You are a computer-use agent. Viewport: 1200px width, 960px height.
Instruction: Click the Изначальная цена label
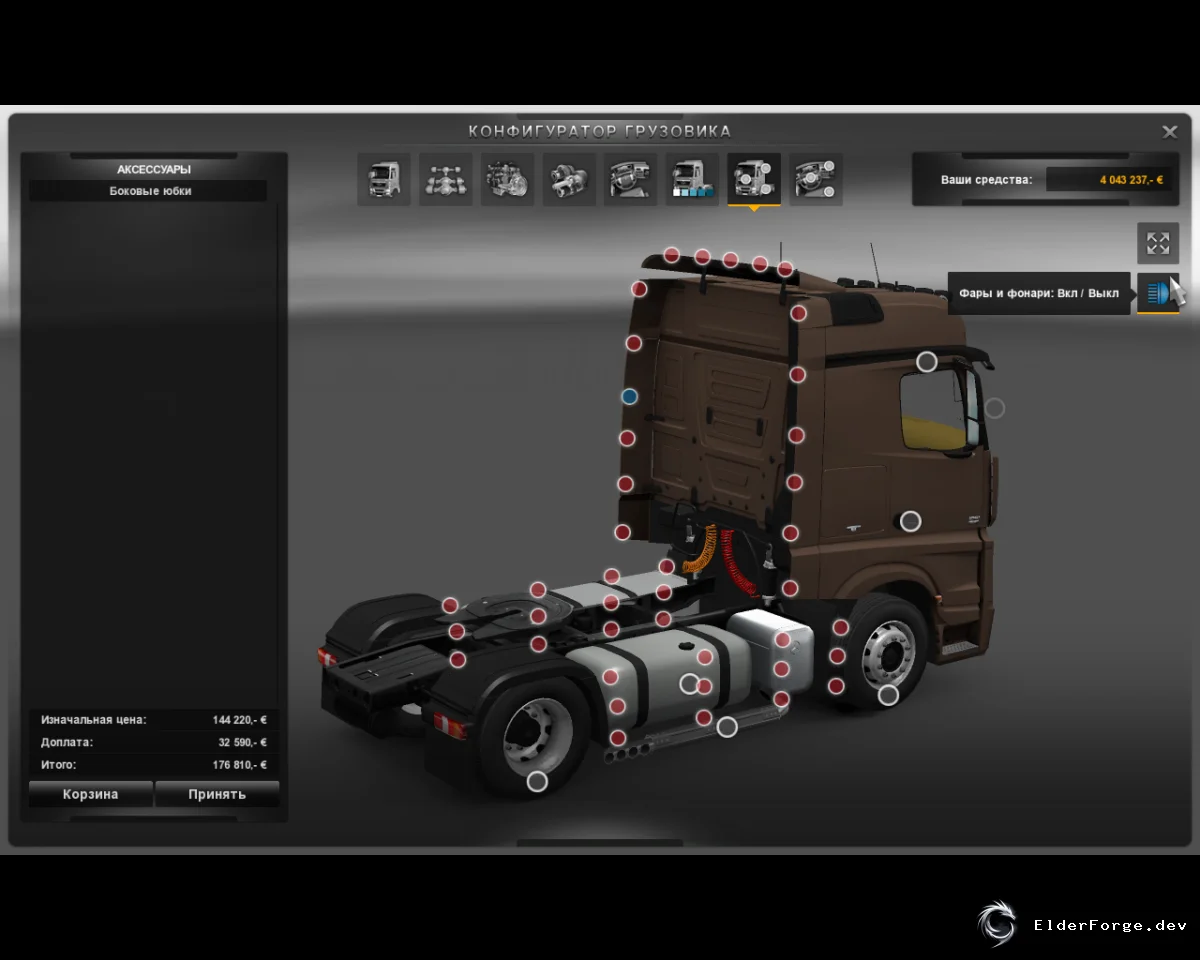[93, 720]
